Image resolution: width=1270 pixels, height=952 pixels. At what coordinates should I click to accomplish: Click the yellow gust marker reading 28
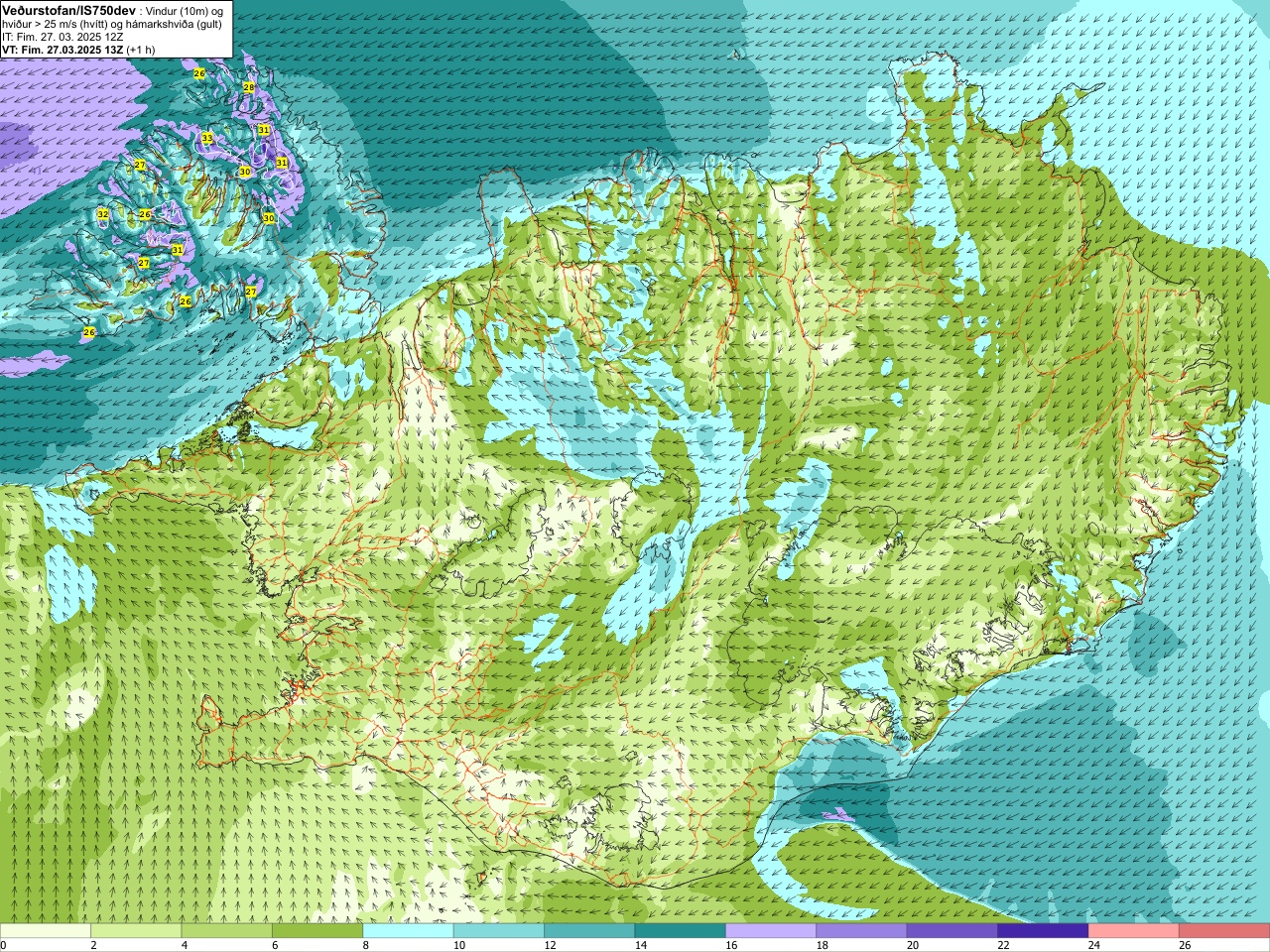[x=249, y=87]
